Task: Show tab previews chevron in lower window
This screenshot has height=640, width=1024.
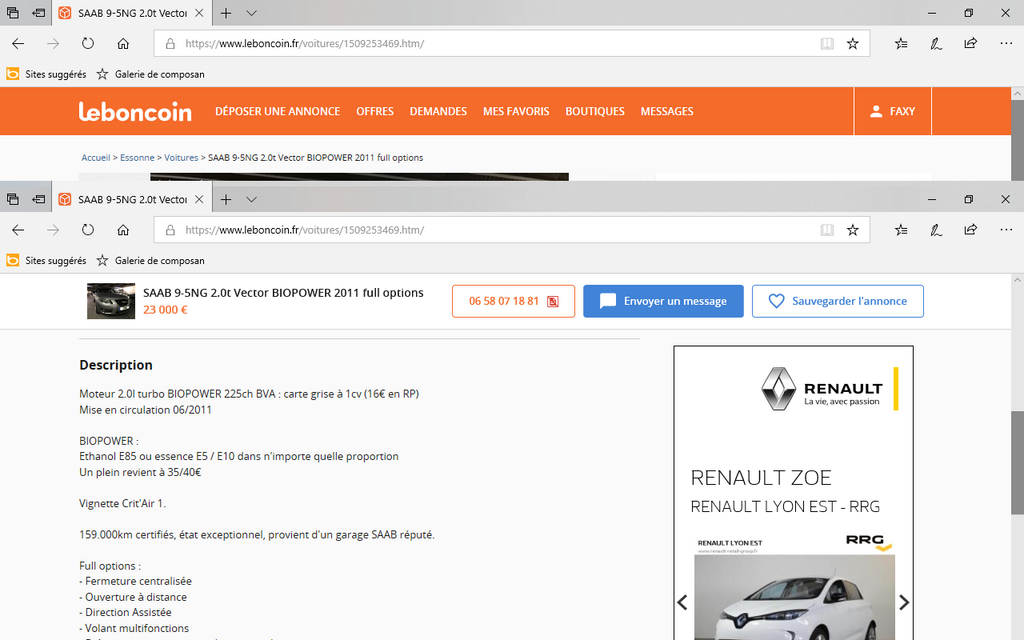Action: click(251, 199)
